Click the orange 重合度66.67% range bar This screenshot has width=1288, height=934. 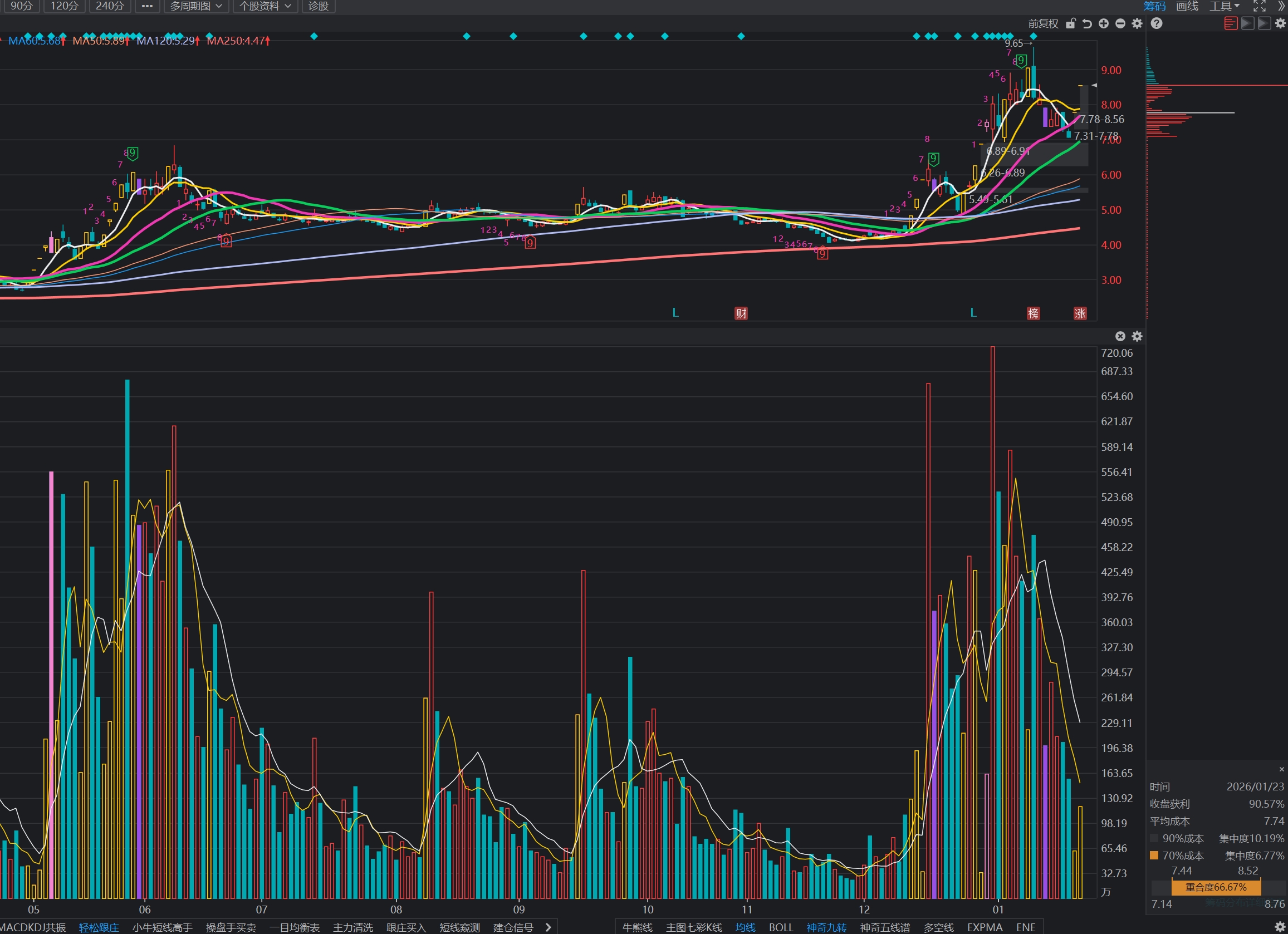tap(1216, 887)
